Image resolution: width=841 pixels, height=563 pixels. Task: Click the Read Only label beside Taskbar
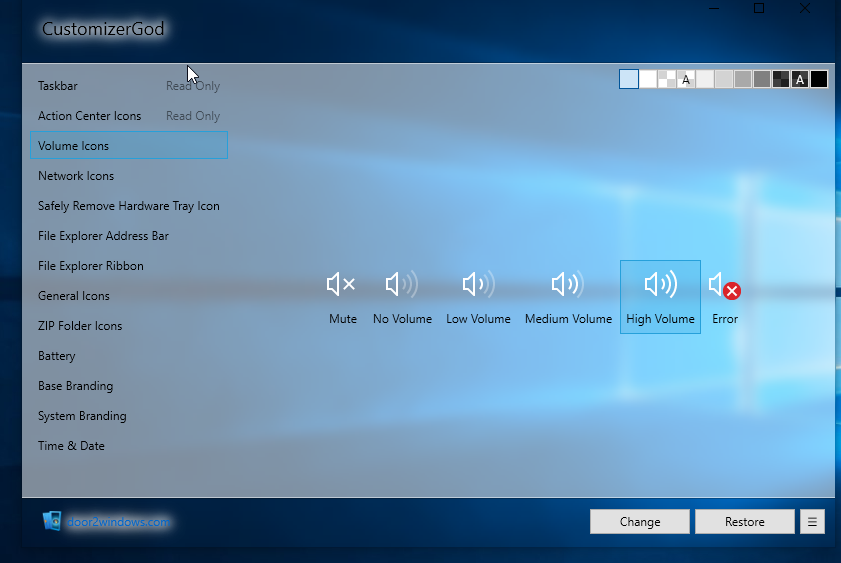193,86
